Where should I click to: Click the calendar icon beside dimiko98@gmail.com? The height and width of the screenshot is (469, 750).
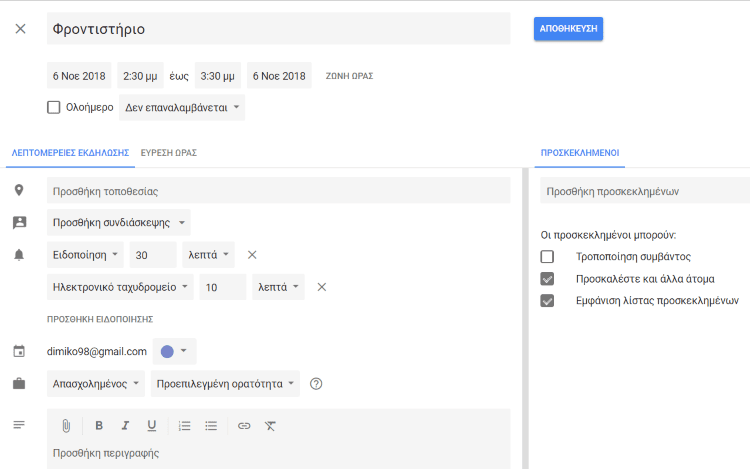tap(19, 351)
